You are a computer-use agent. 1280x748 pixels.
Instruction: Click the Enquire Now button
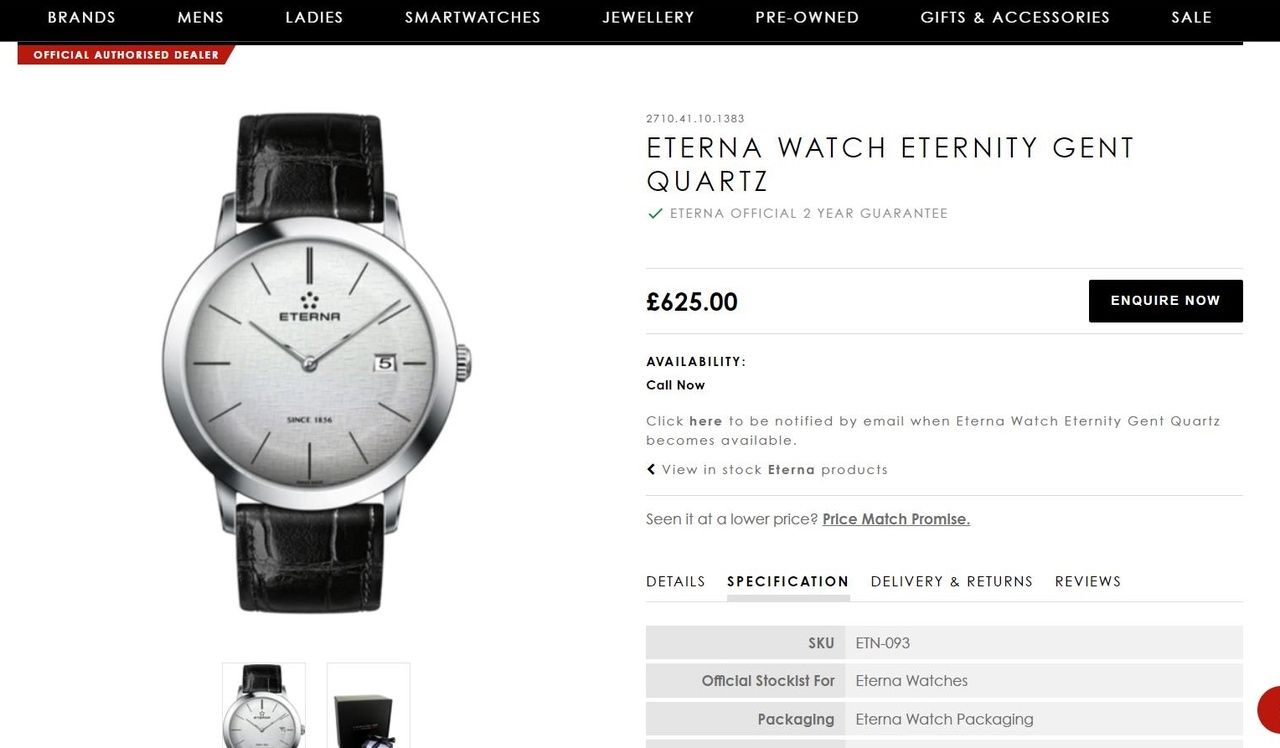[x=1166, y=301]
